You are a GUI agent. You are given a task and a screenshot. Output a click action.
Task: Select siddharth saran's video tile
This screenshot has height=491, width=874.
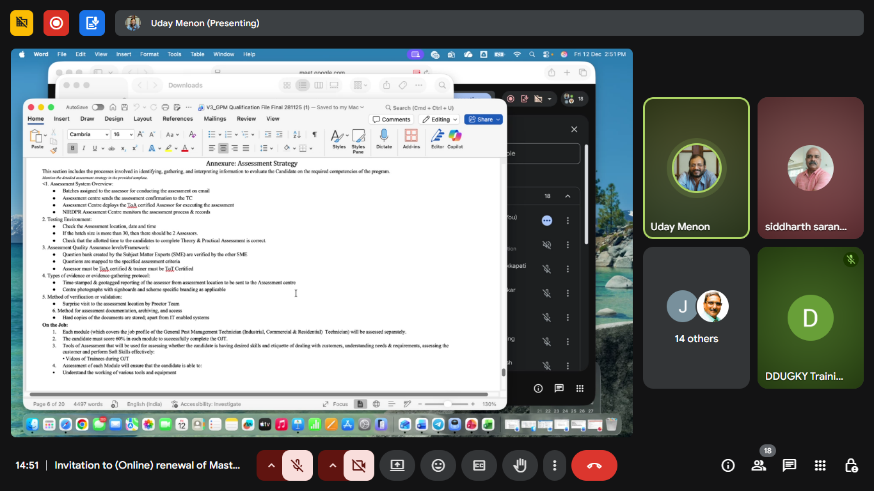[810, 168]
